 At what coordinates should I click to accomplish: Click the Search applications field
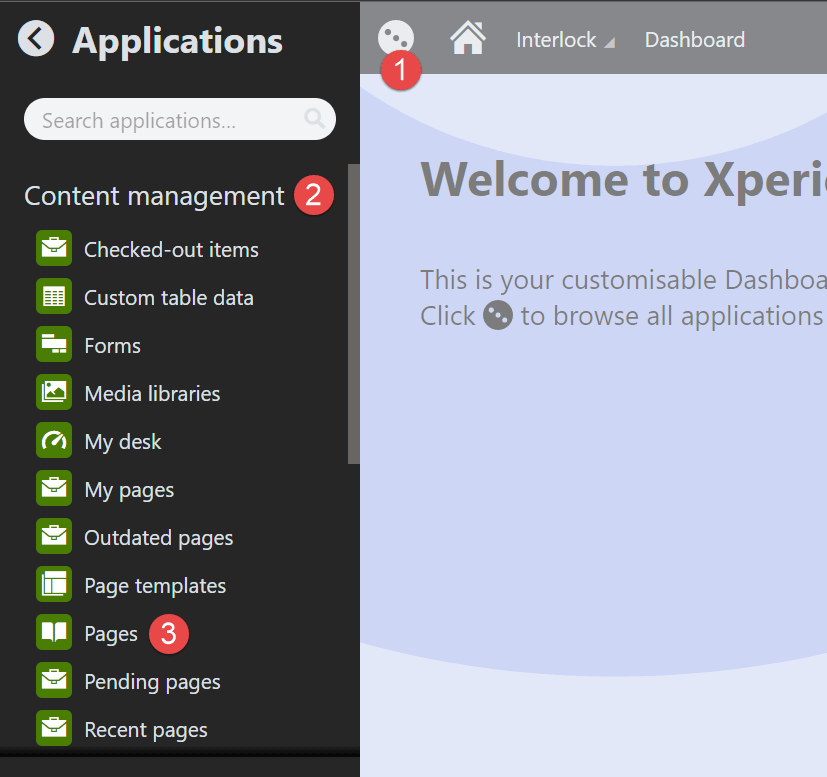click(x=180, y=119)
